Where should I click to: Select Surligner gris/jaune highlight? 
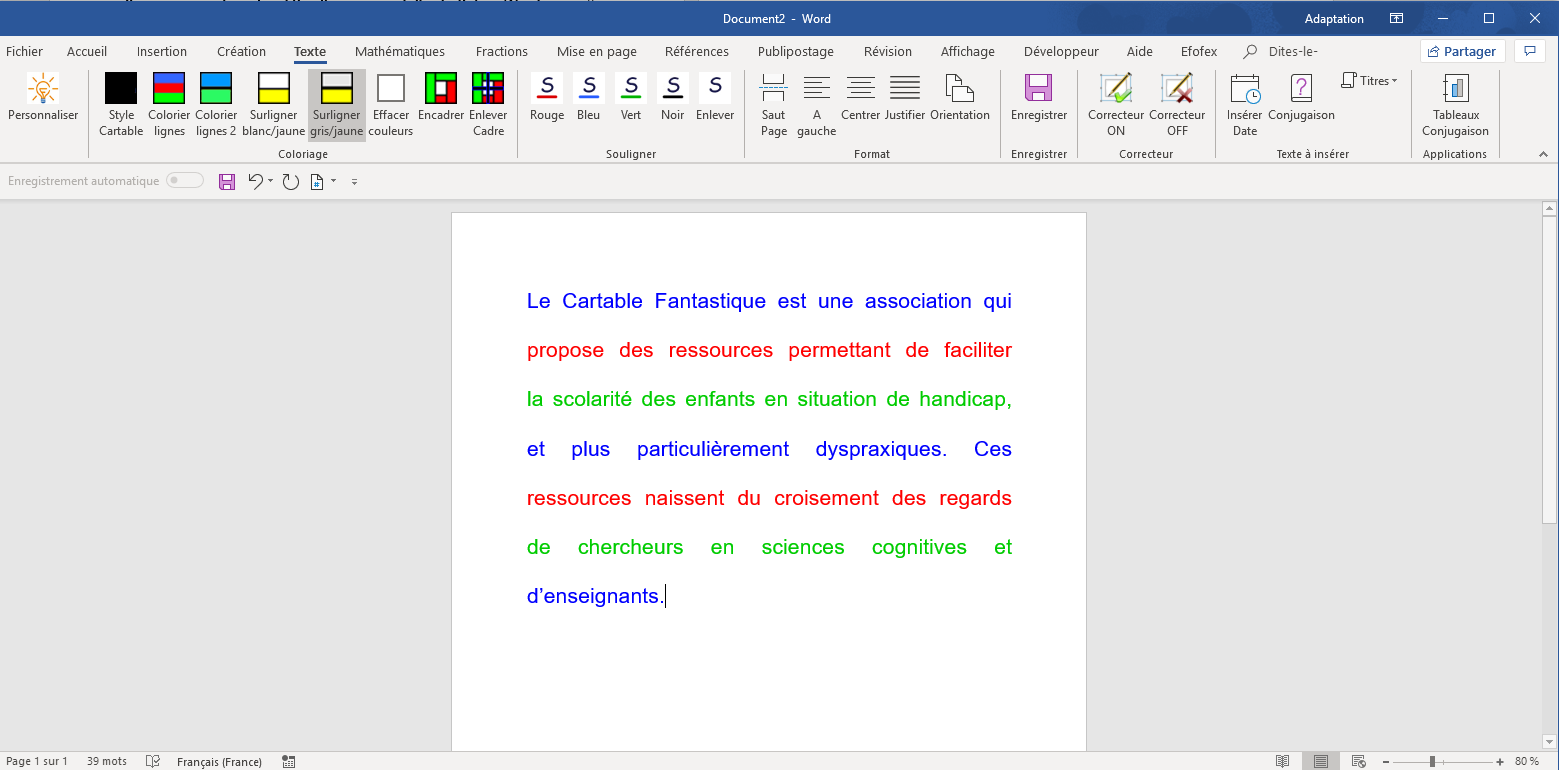(x=337, y=105)
